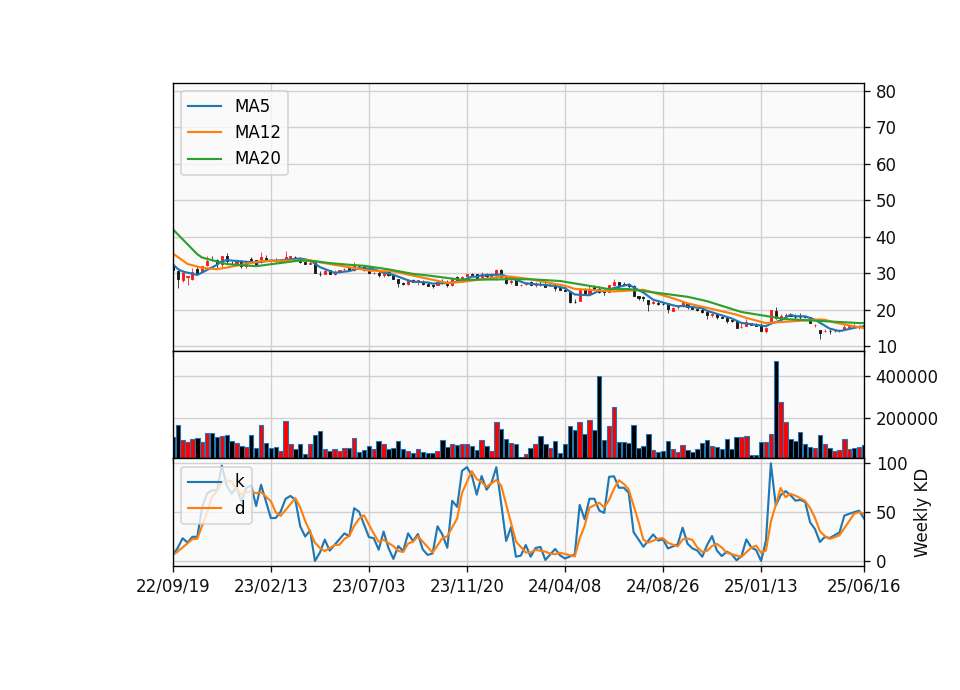The height and width of the screenshot is (690, 960).
Task: Click the price axis value 30
Action: coord(886,274)
